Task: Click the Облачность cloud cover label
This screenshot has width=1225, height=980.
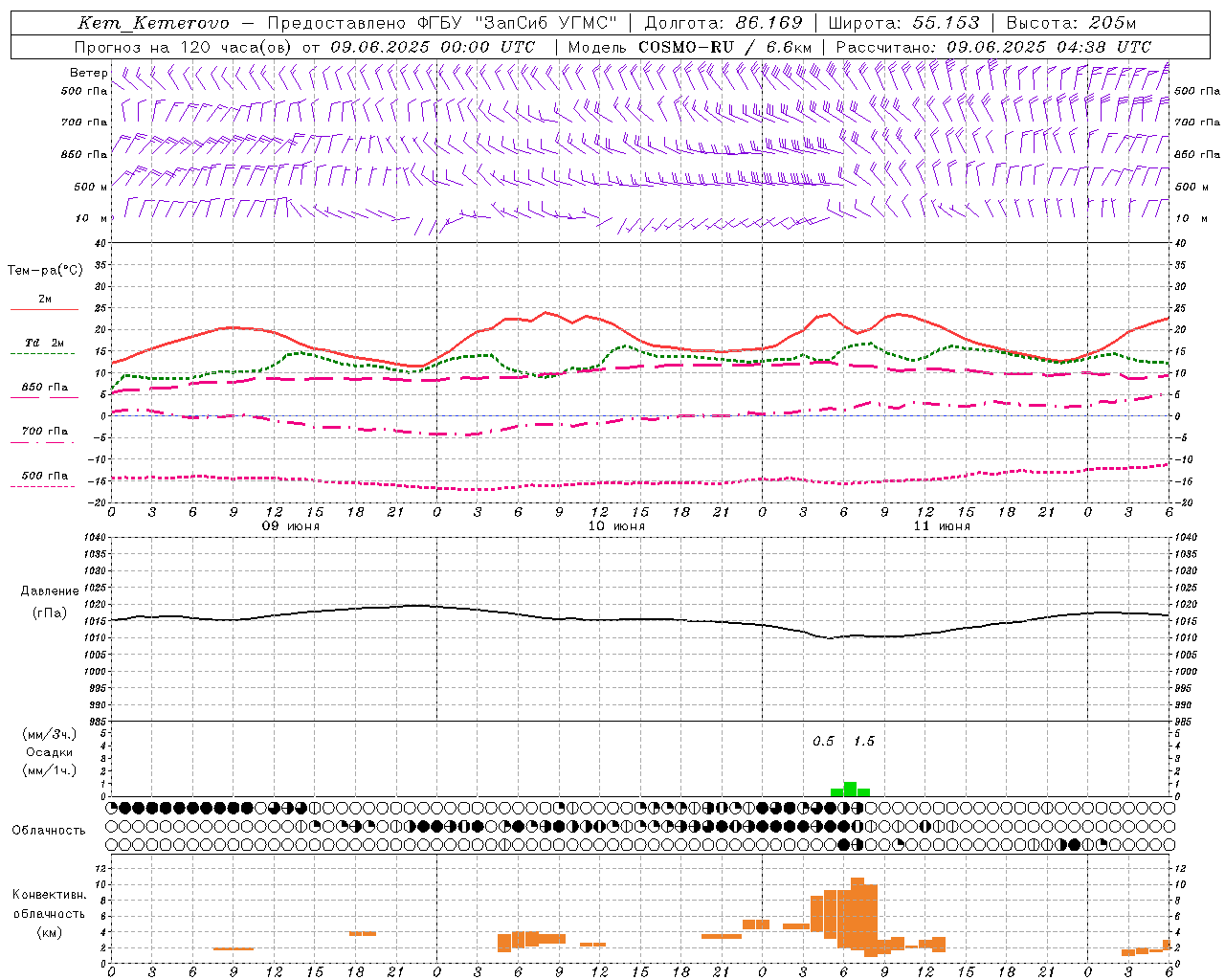Action: [x=49, y=831]
